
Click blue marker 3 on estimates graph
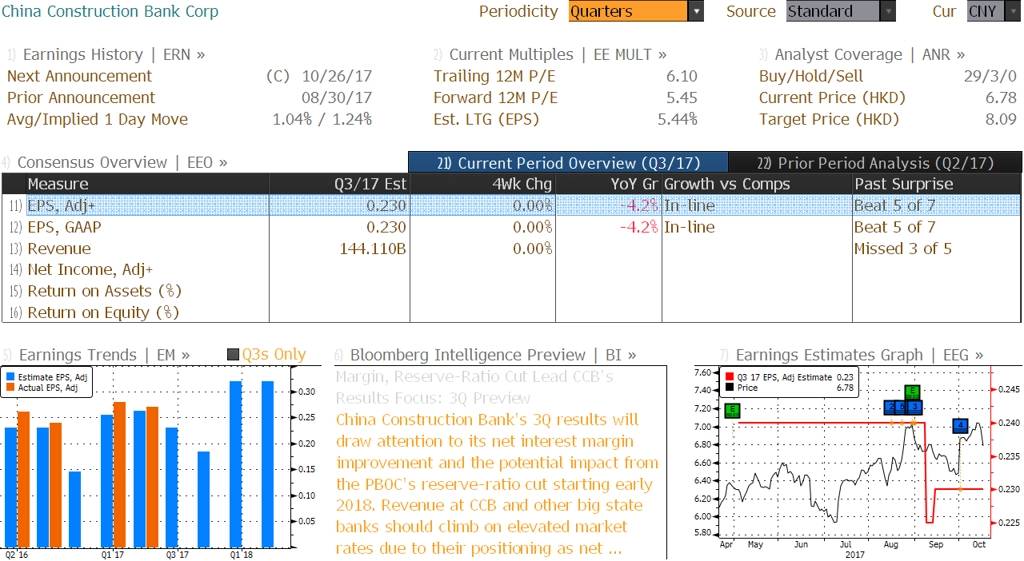point(915,407)
